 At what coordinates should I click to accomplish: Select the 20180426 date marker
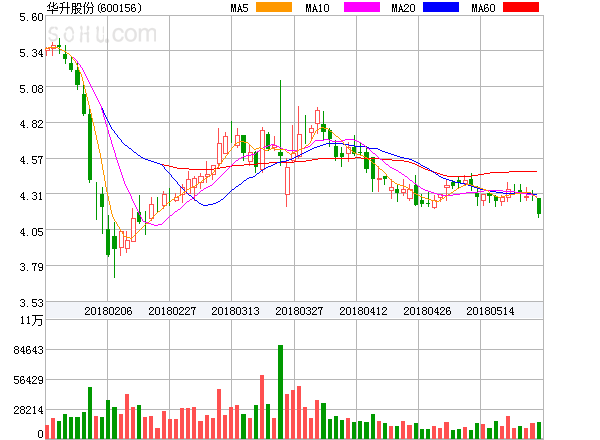(428, 311)
